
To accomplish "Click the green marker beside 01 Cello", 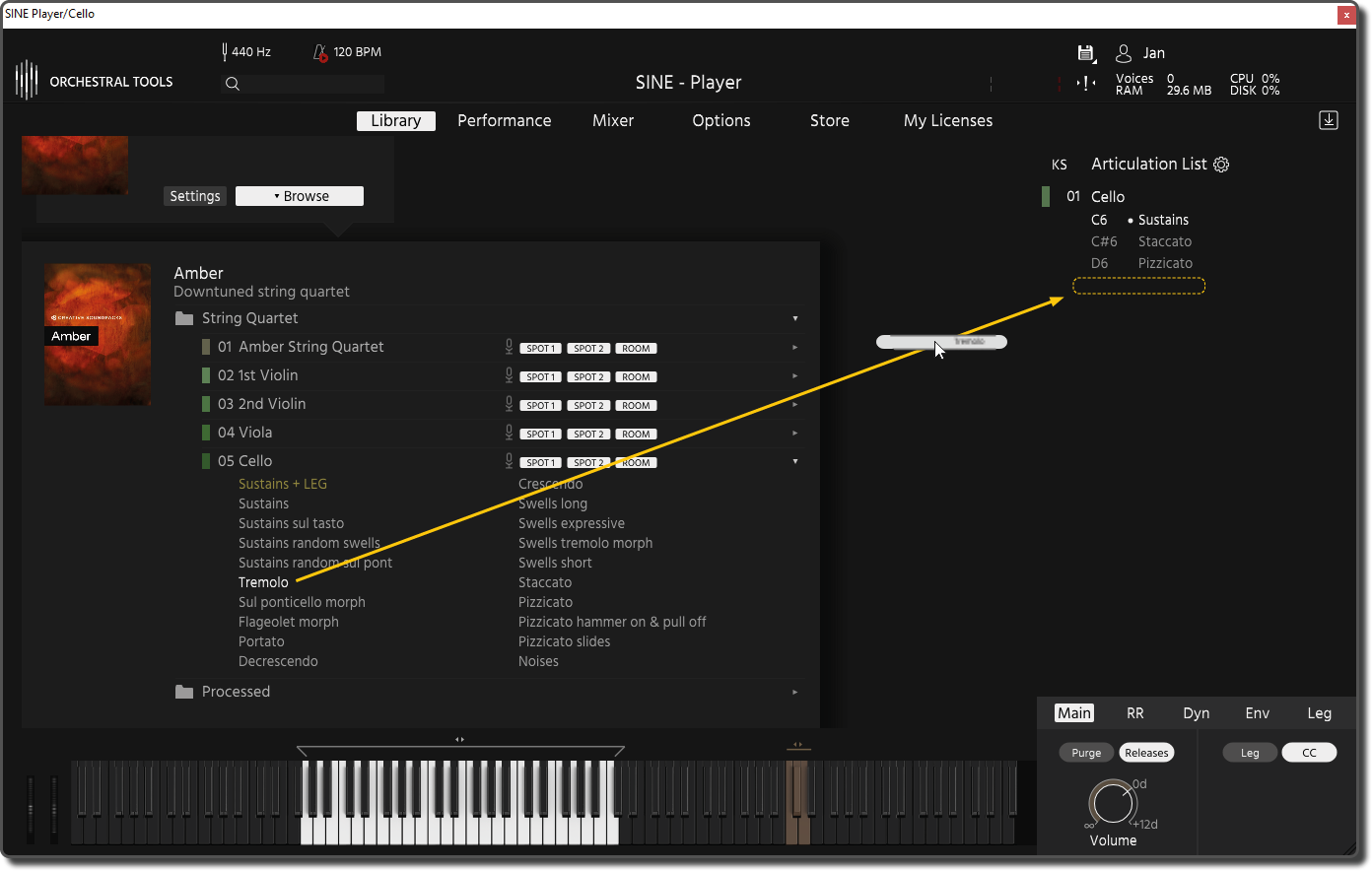I will pos(1046,196).
